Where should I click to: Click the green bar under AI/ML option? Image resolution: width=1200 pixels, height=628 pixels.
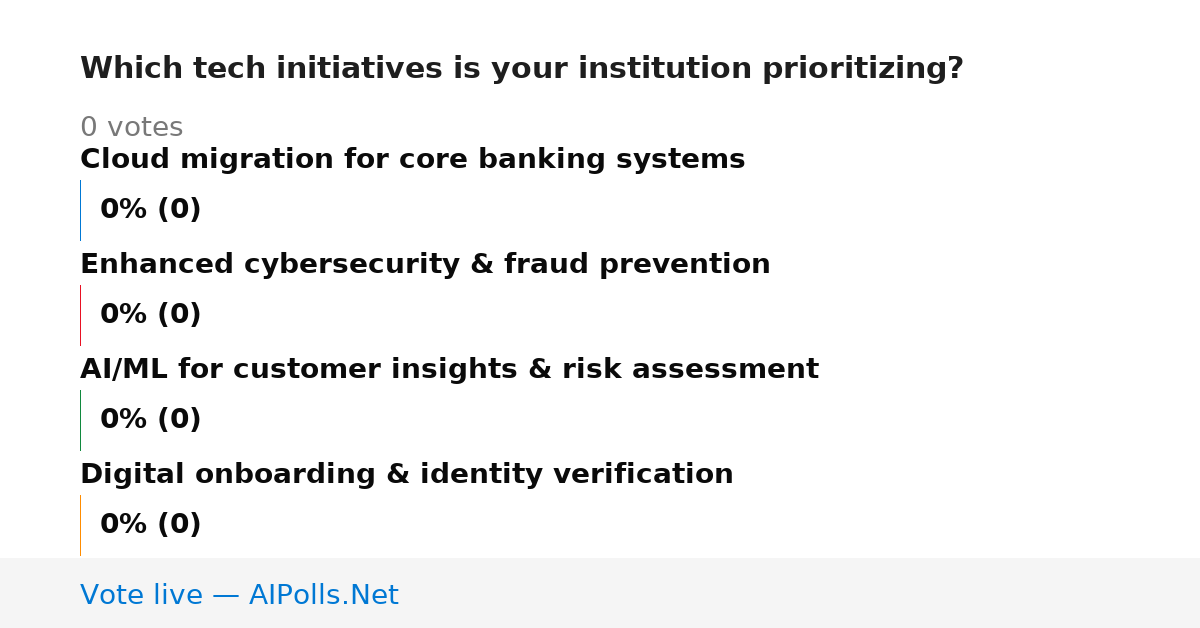tap(80, 420)
